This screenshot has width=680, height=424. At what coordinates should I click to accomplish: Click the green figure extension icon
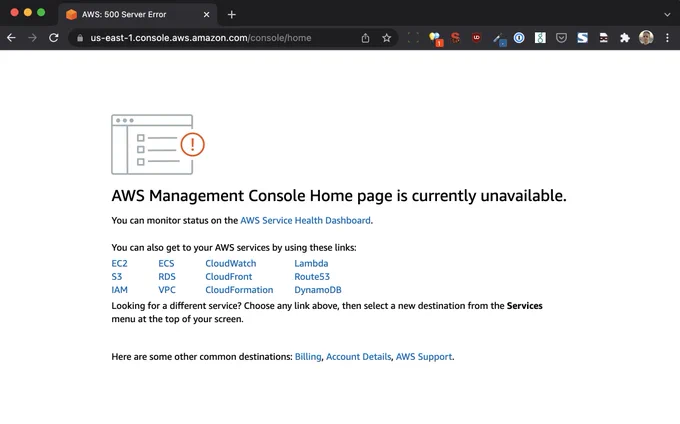coord(540,38)
